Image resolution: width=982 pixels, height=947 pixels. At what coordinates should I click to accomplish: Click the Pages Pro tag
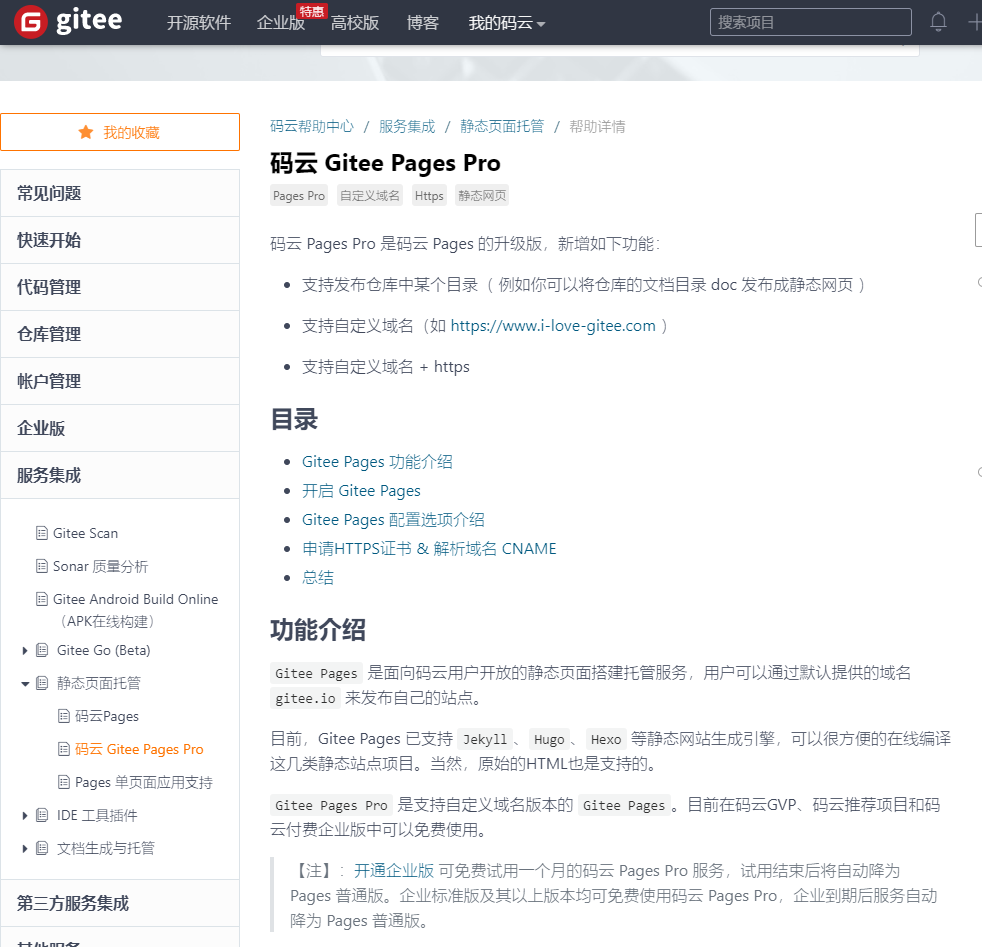pyautogui.click(x=299, y=195)
